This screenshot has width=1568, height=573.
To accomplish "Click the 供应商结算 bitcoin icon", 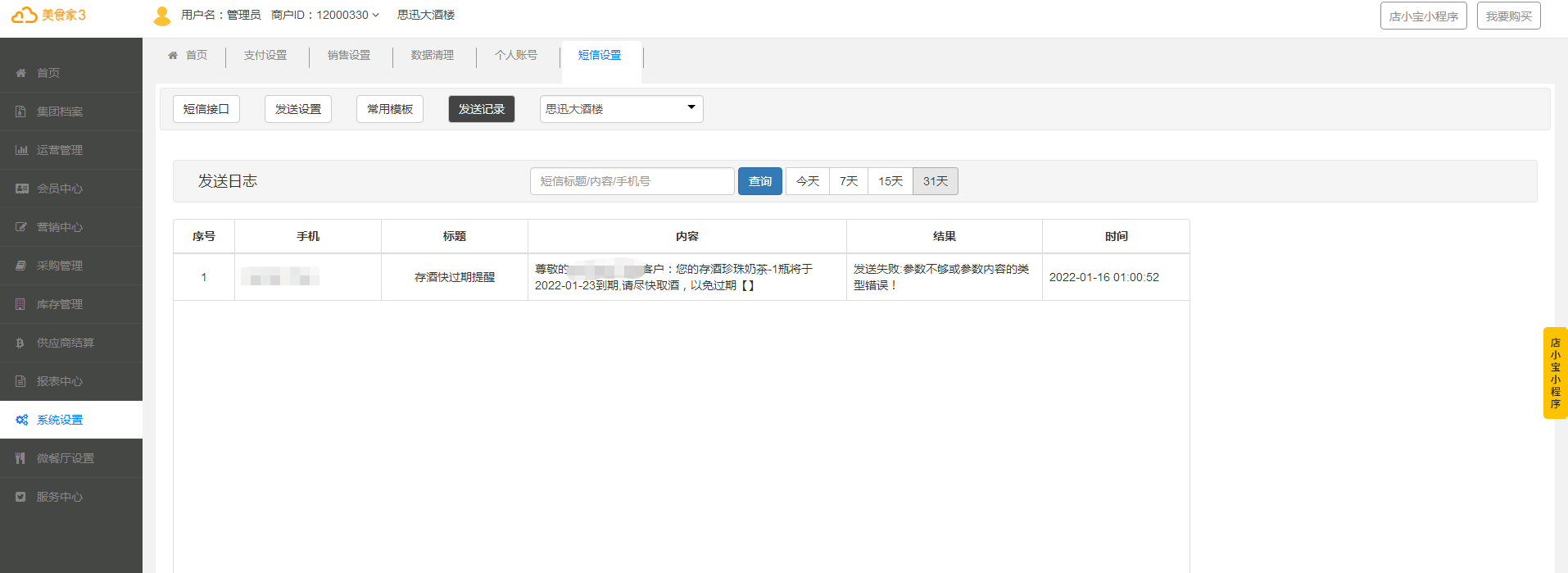I will click(x=21, y=343).
